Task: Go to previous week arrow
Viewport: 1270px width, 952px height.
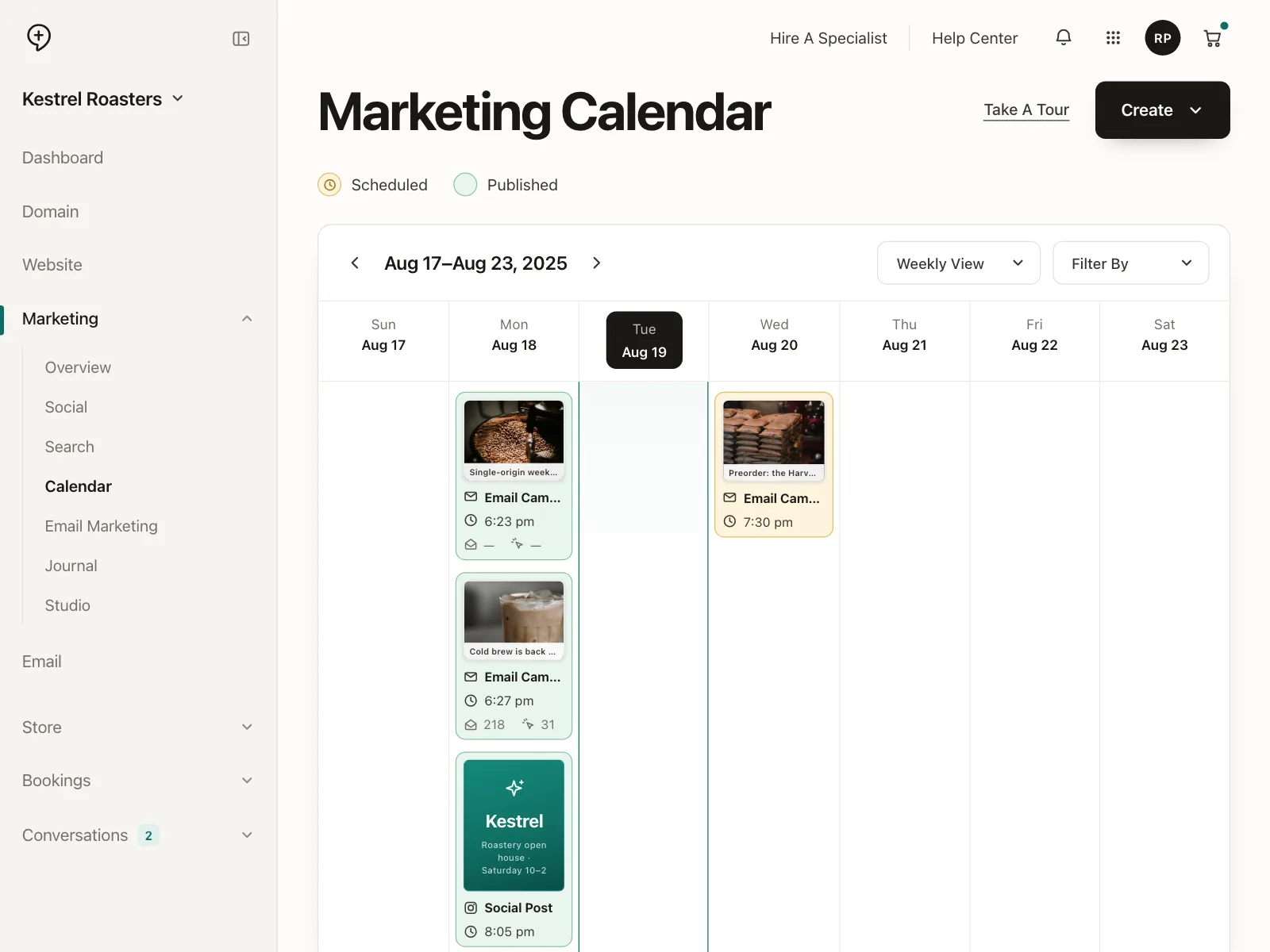Action: click(x=355, y=263)
